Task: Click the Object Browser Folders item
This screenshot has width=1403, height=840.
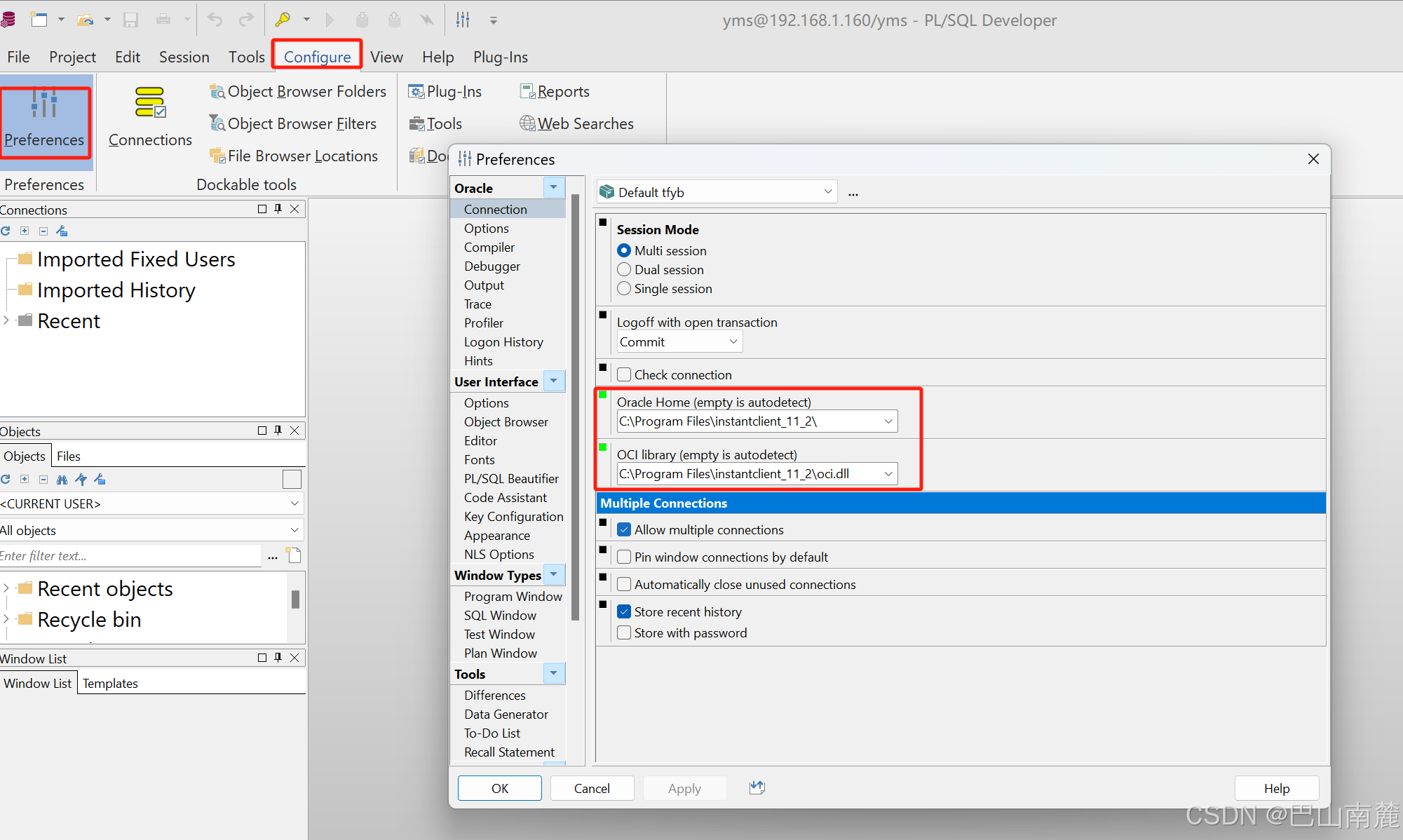Action: click(298, 92)
